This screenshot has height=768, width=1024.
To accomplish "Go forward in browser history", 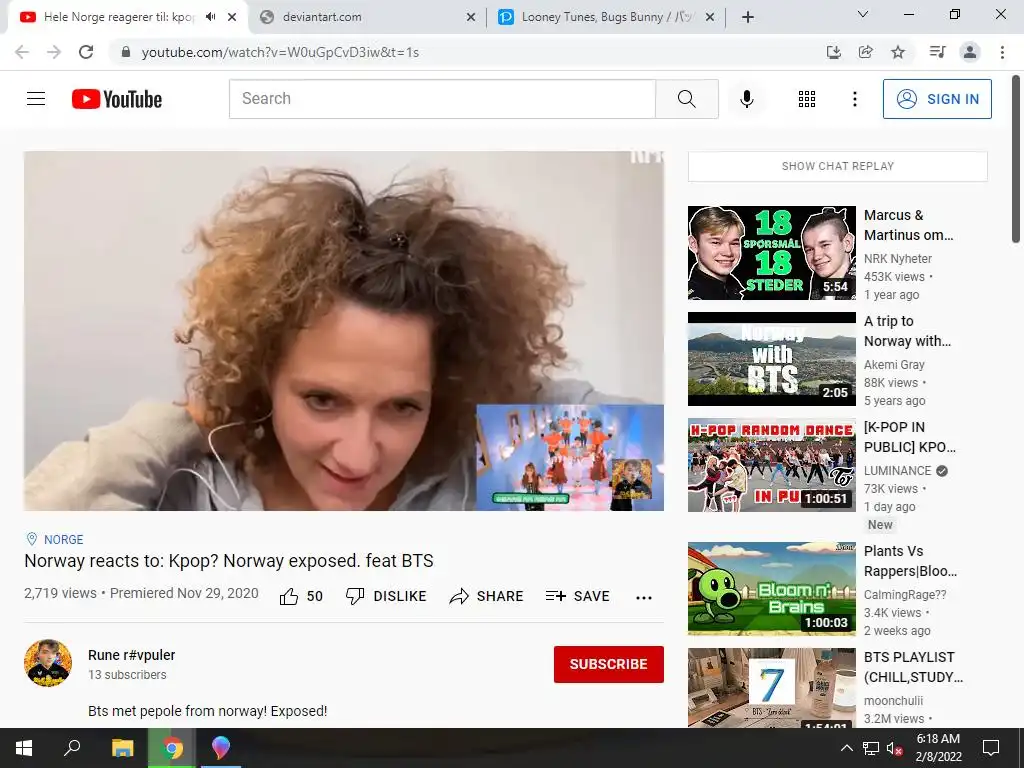I will tap(54, 52).
